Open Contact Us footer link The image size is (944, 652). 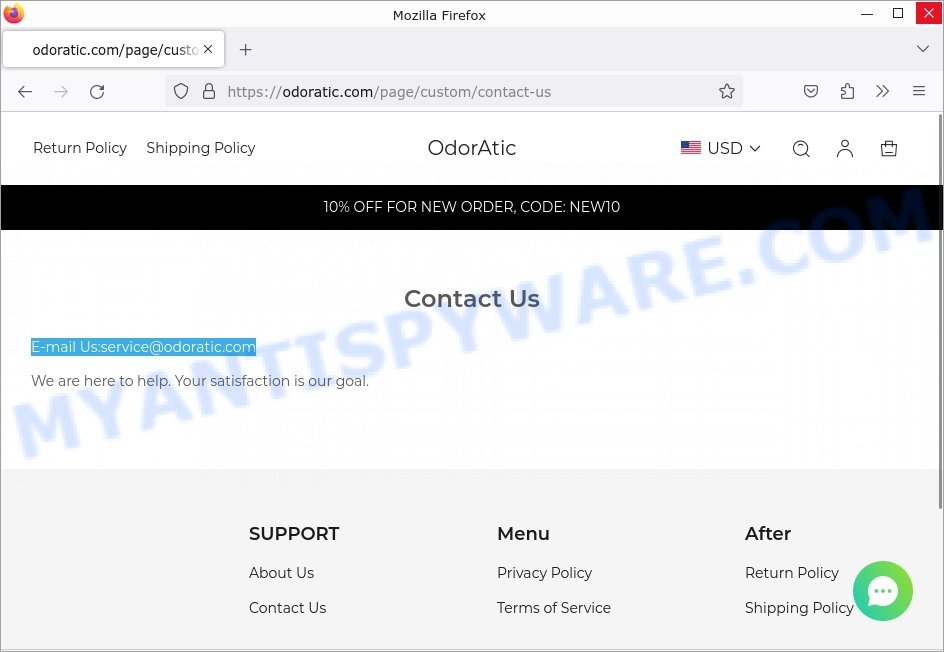pyautogui.click(x=287, y=607)
